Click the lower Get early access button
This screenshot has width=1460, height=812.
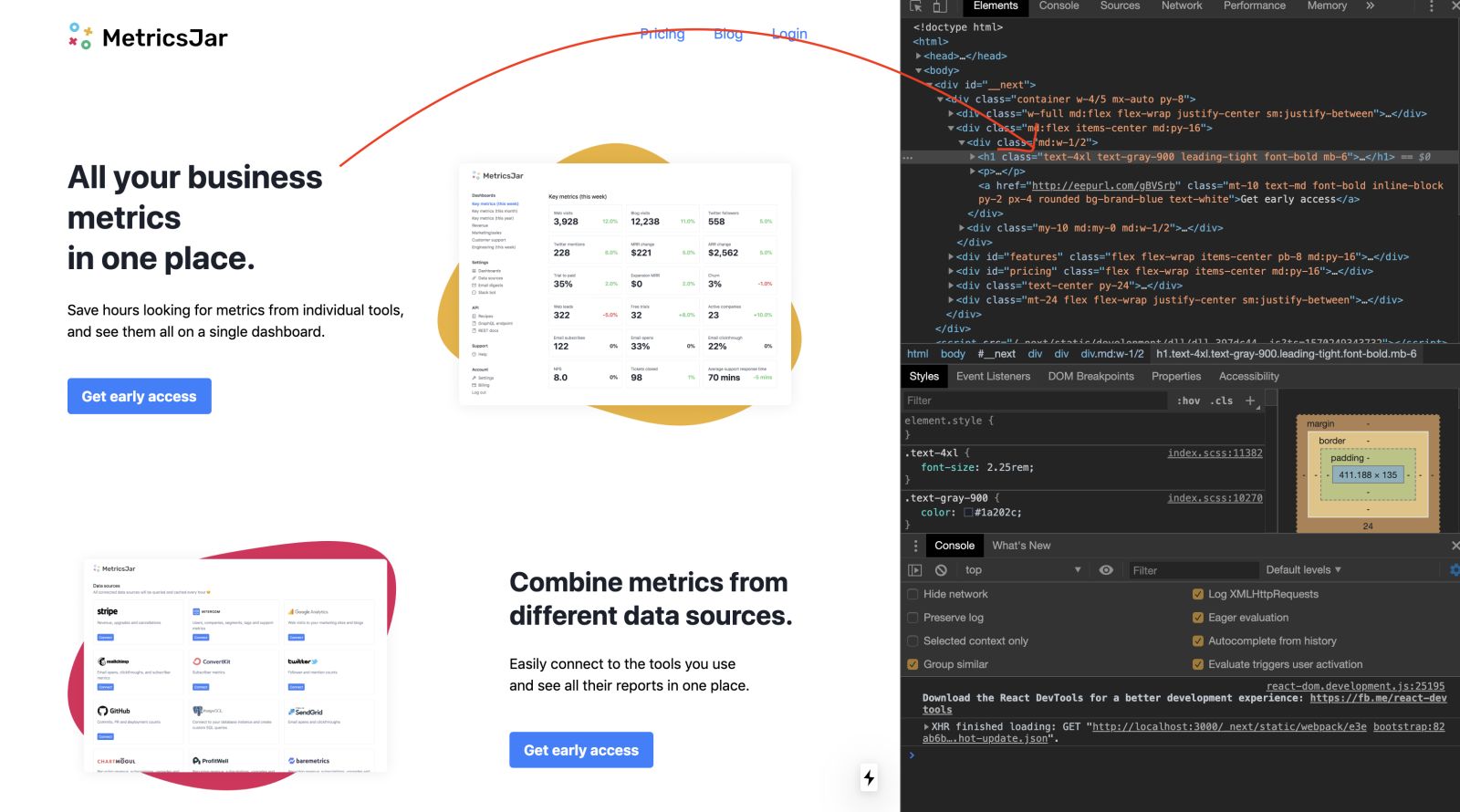581,750
